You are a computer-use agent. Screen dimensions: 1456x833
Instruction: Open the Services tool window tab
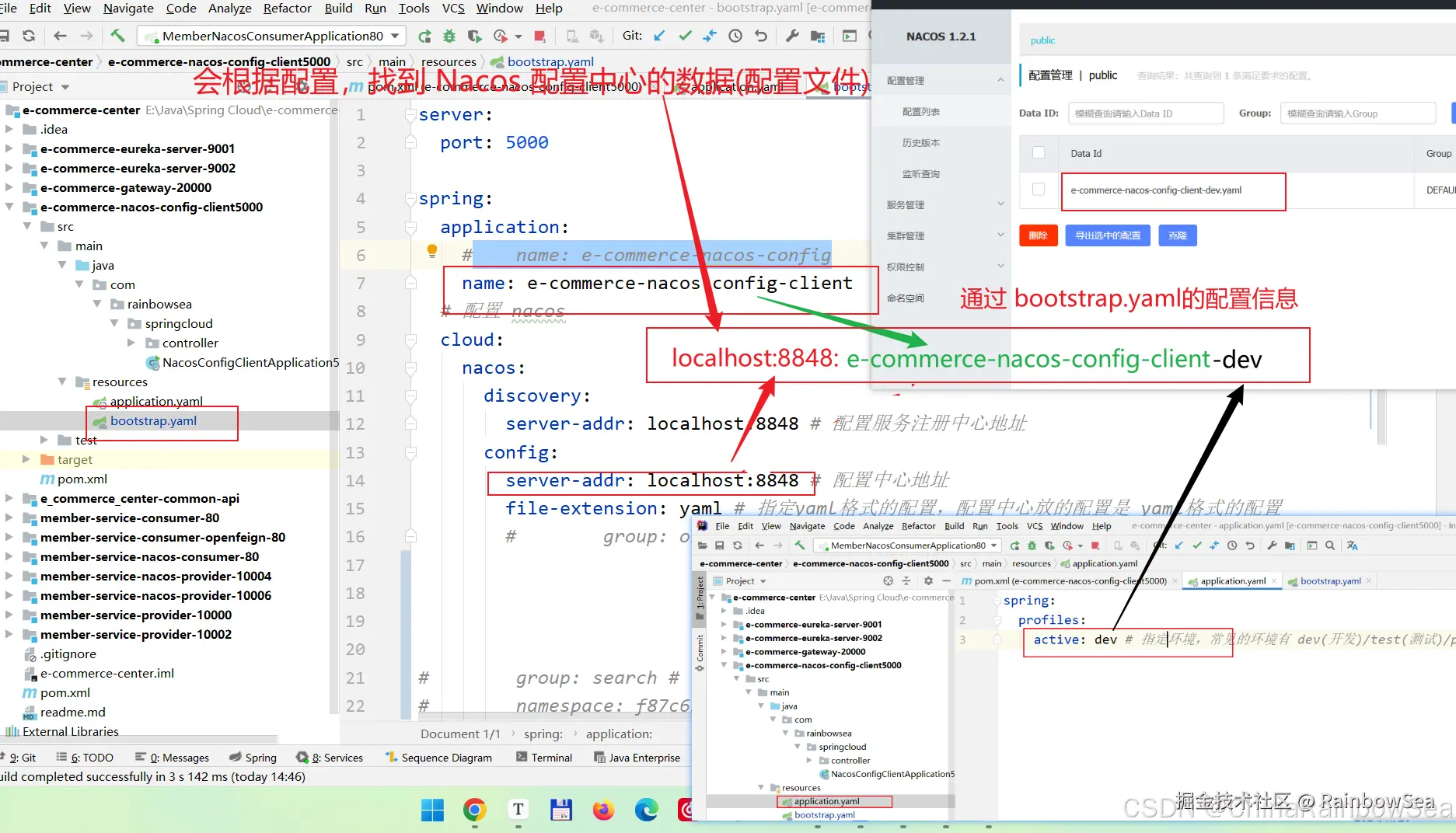coord(330,758)
